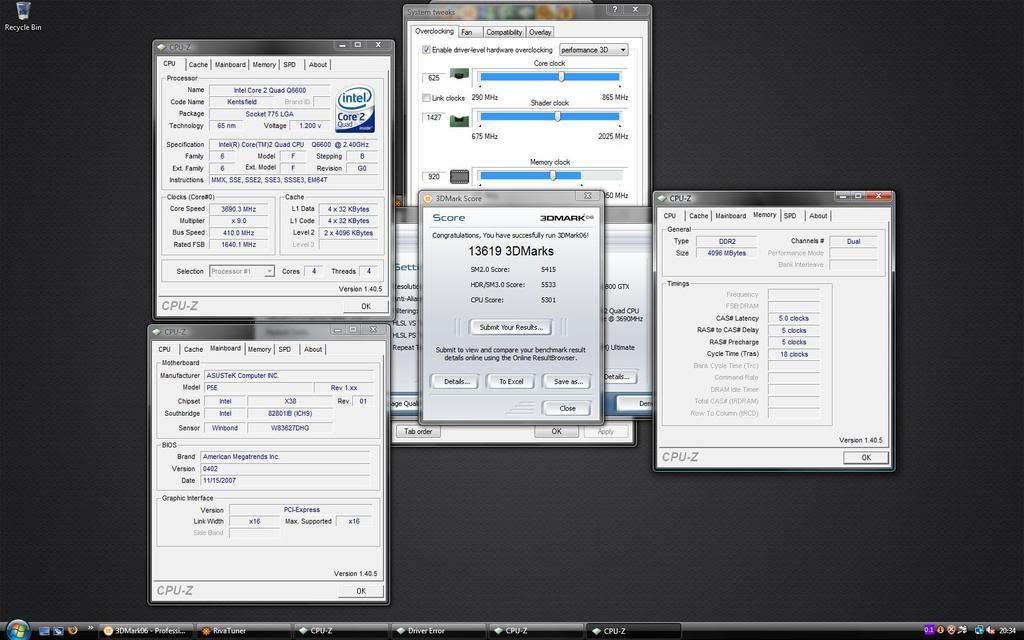Viewport: 1024px width, 640px height.
Task: Open the Windows Start orb
Action: 18,630
